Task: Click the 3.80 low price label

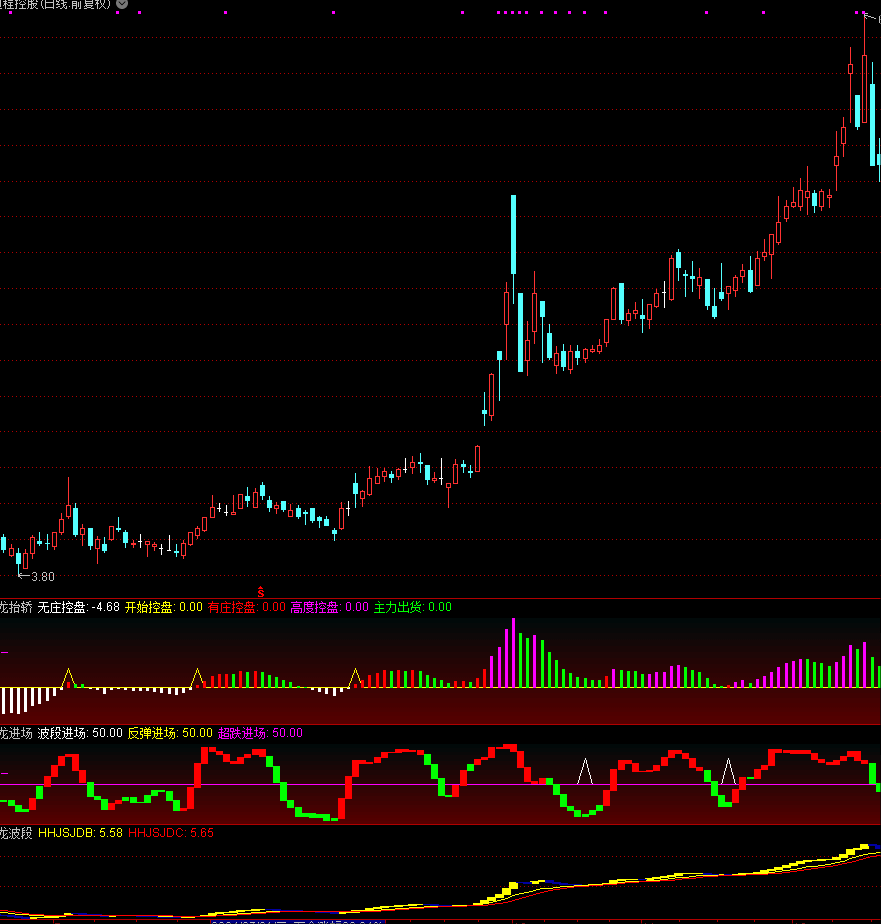Action: (x=42, y=577)
